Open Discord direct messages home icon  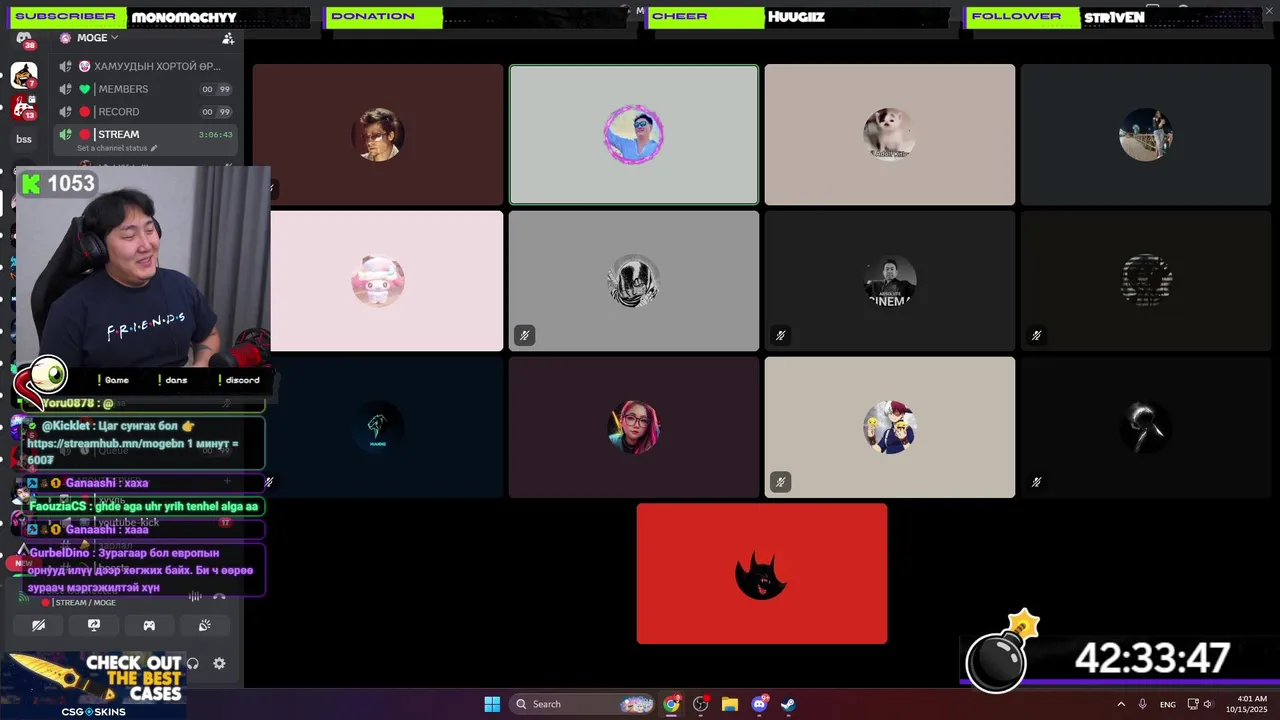(24, 39)
